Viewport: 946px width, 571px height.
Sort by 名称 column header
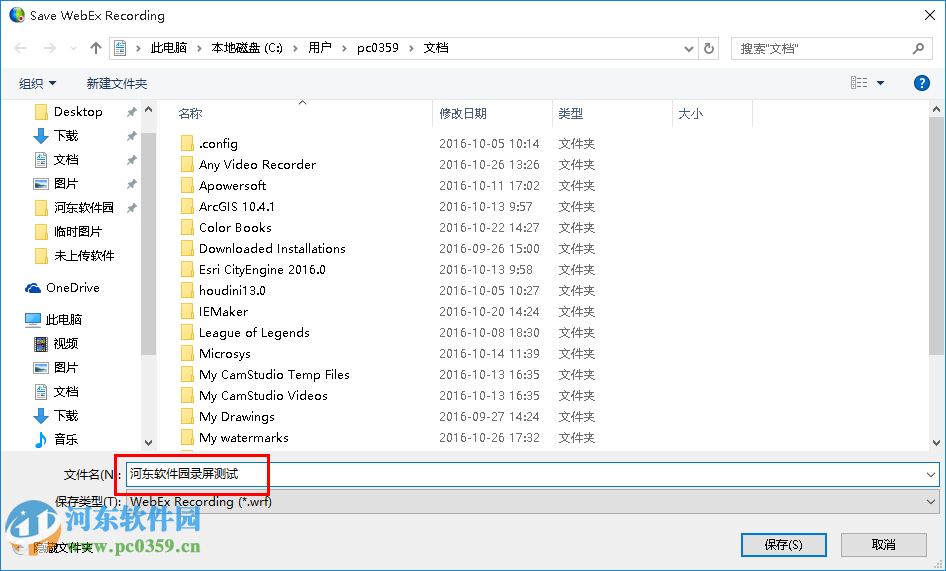[190, 113]
